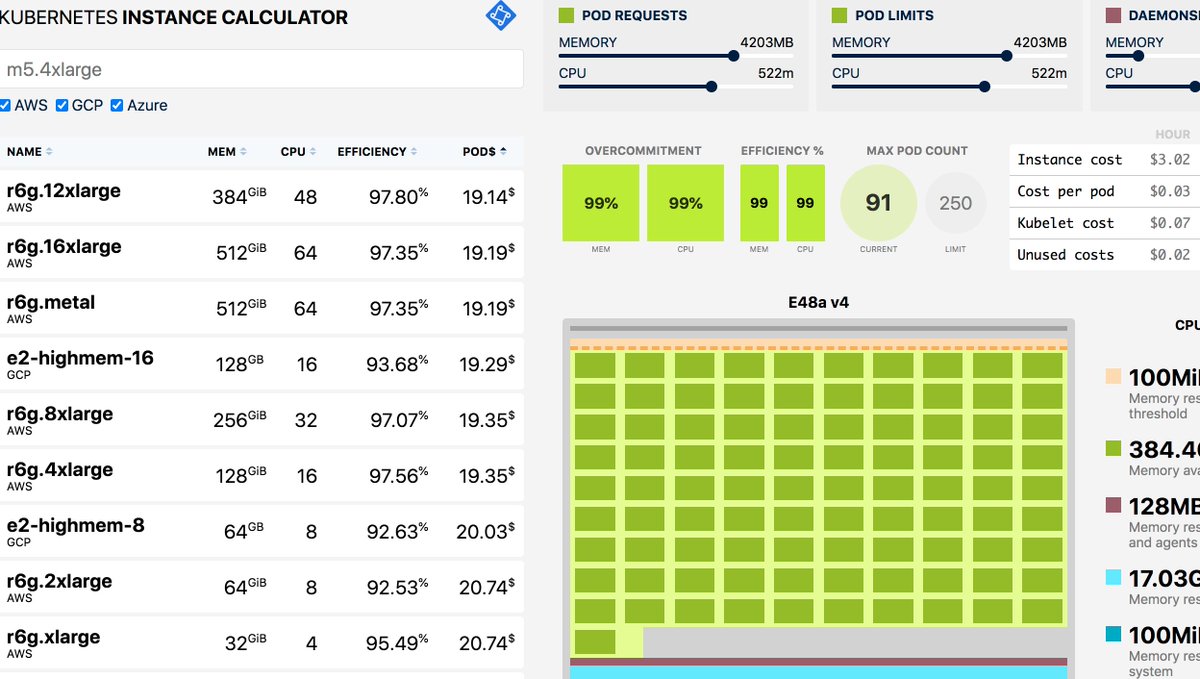
Task: Sort table by MEM column arrows
Action: pos(243,152)
